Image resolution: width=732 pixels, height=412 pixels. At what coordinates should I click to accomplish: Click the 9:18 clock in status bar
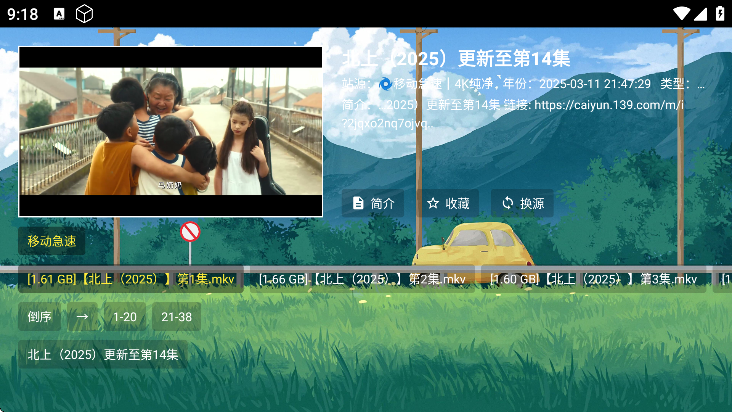click(x=22, y=14)
